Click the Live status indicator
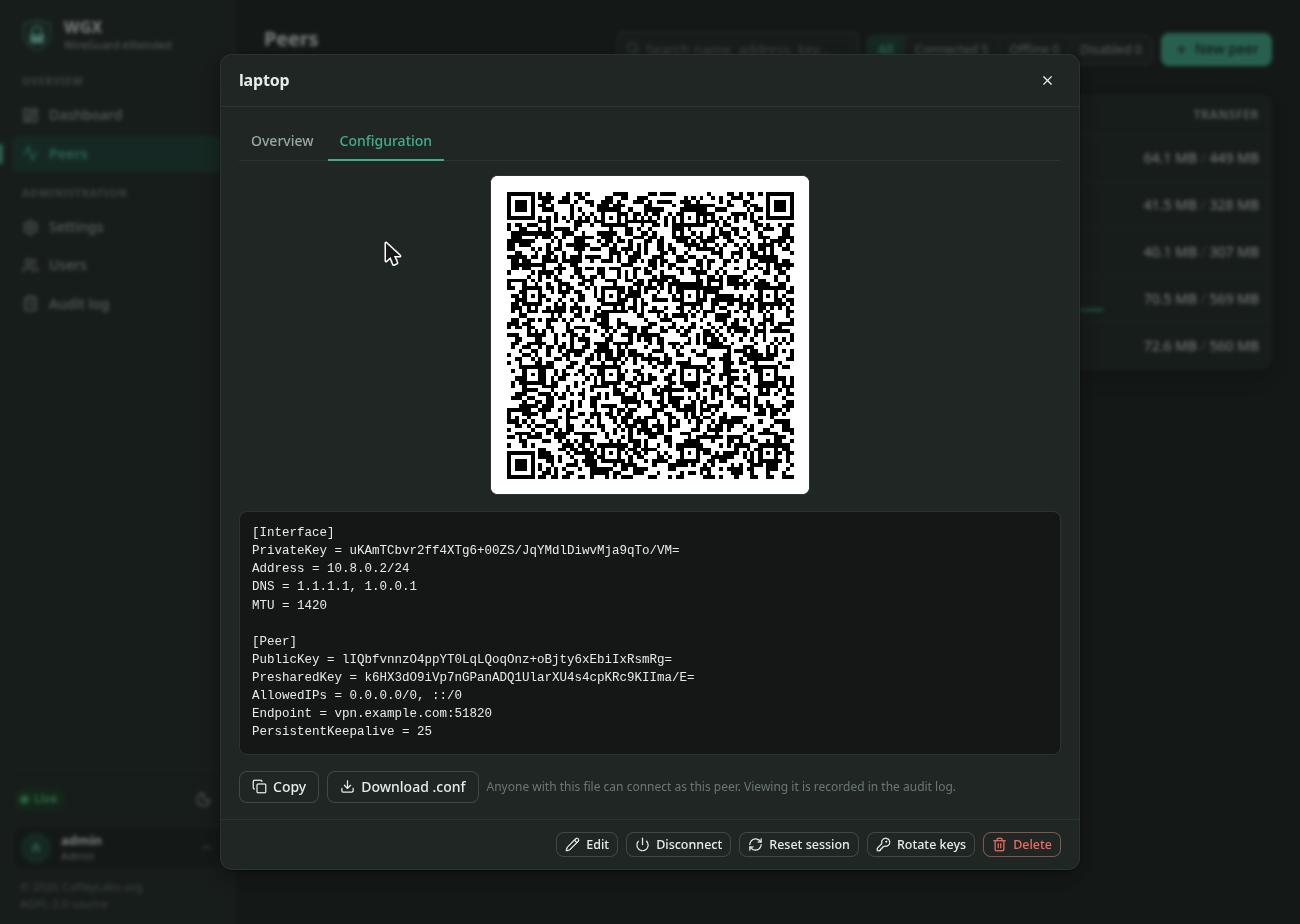Viewport: 1300px width, 924px height. point(40,799)
